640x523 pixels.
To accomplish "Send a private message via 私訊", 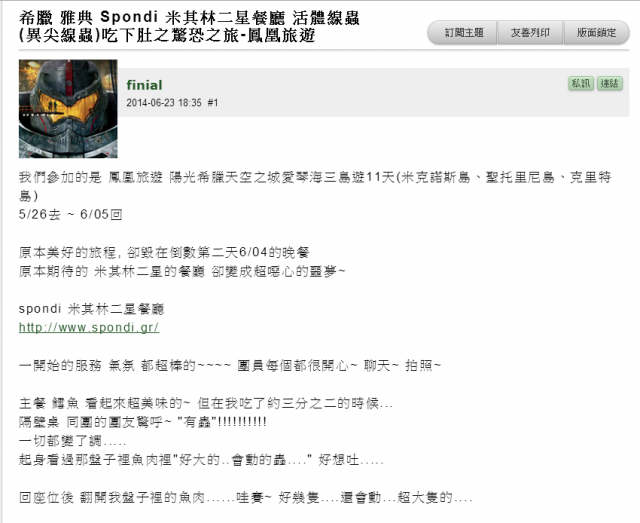I will 581,84.
